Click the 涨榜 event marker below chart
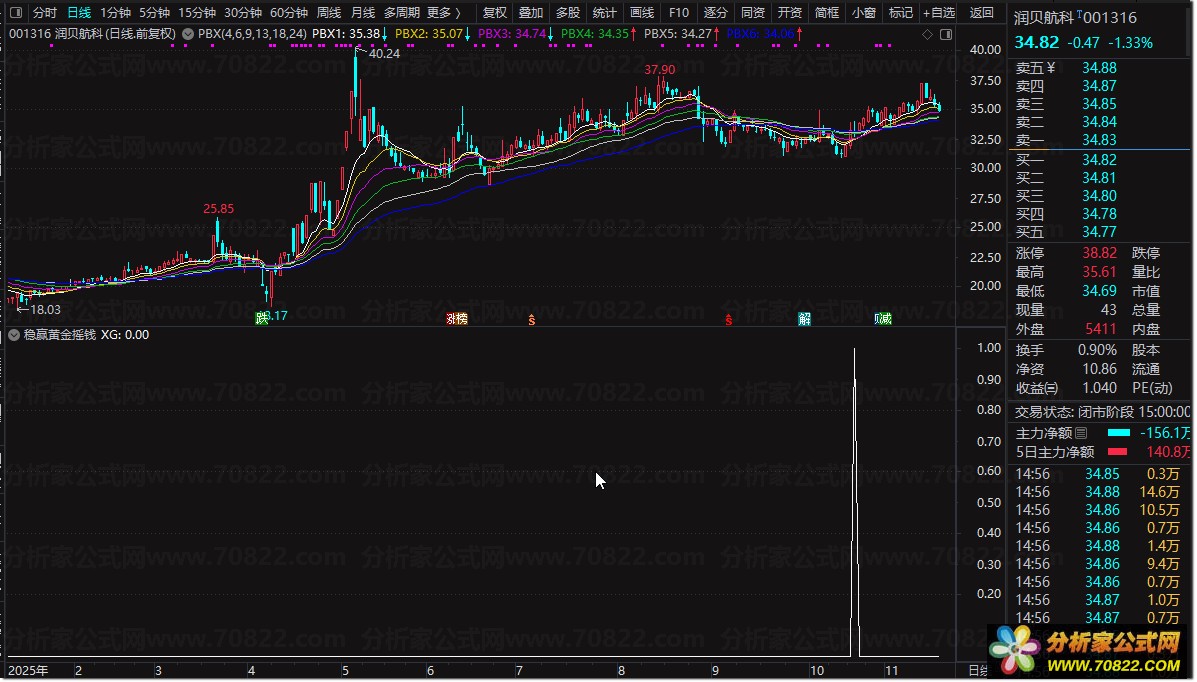This screenshot has width=1197, height=682. (457, 318)
